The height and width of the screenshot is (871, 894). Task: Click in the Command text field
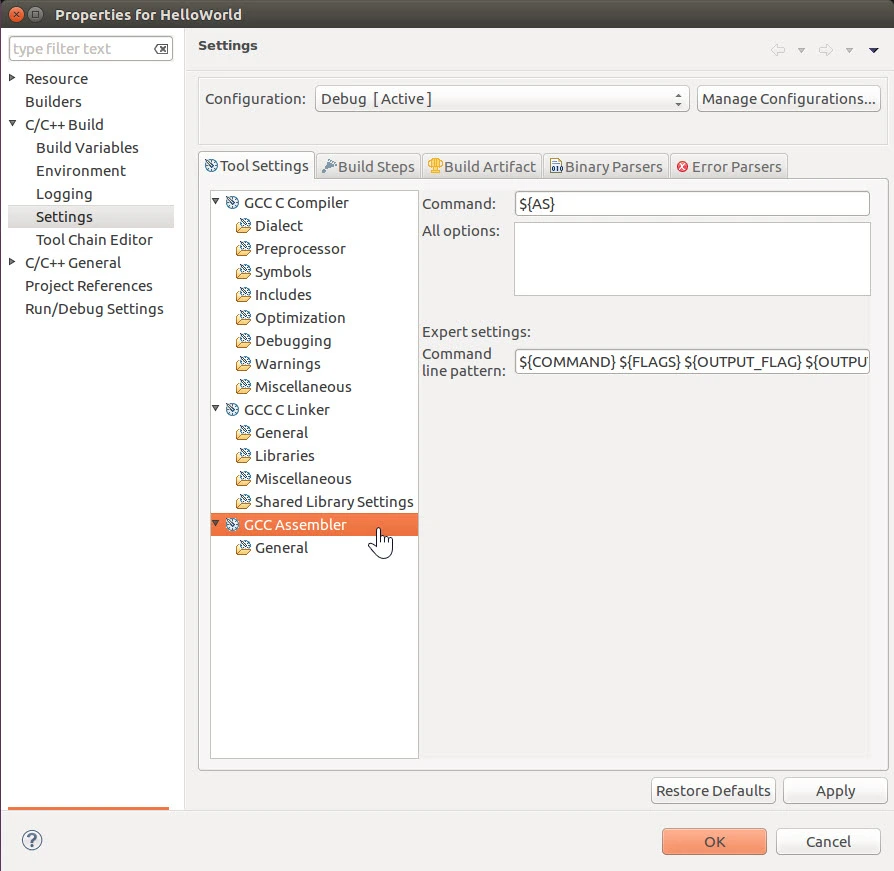coord(691,204)
